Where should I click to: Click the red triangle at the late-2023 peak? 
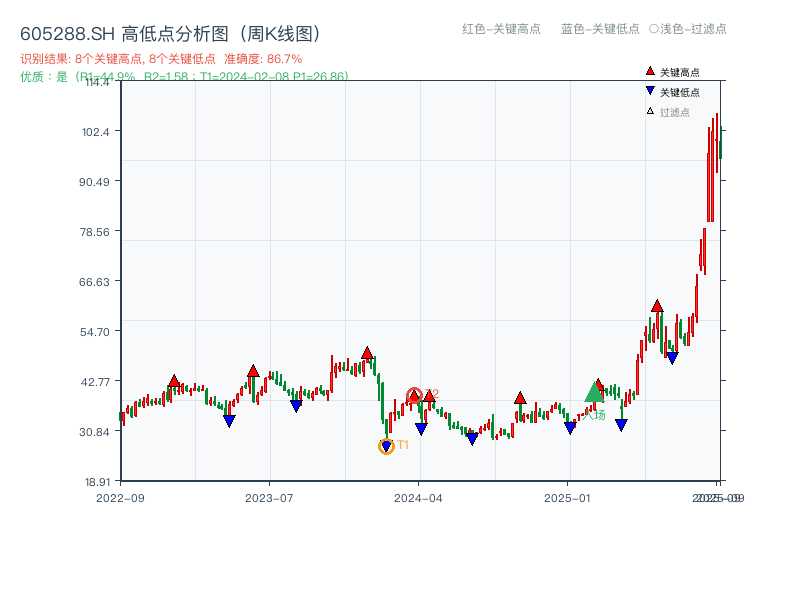367,353
